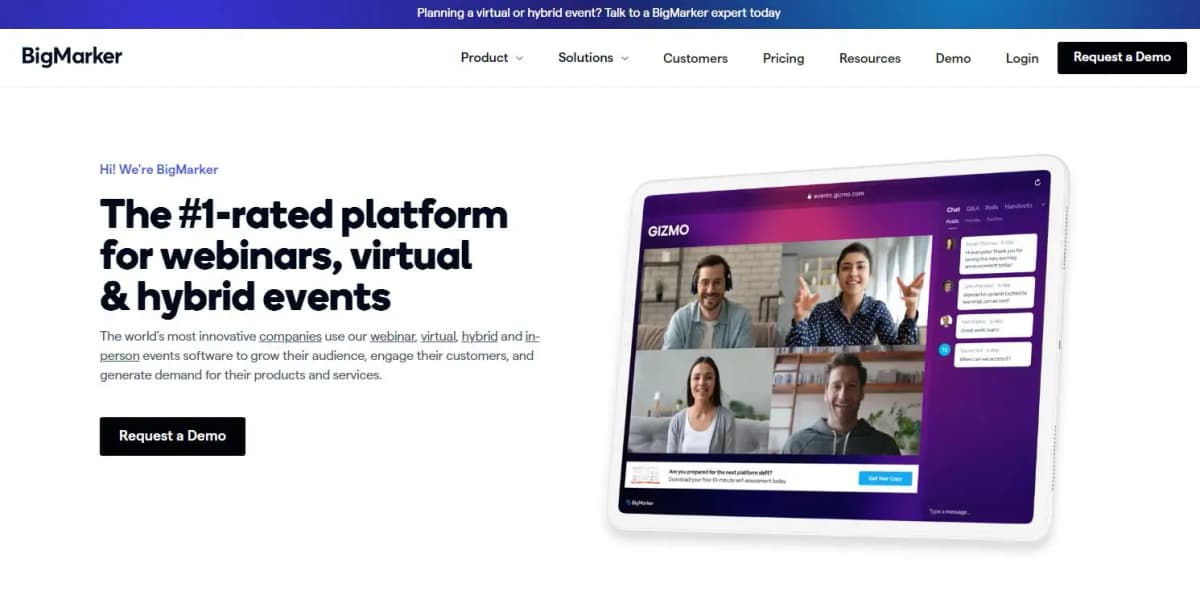Click the Request a Demo button below the headline
This screenshot has height=604, width=1200.
172,436
